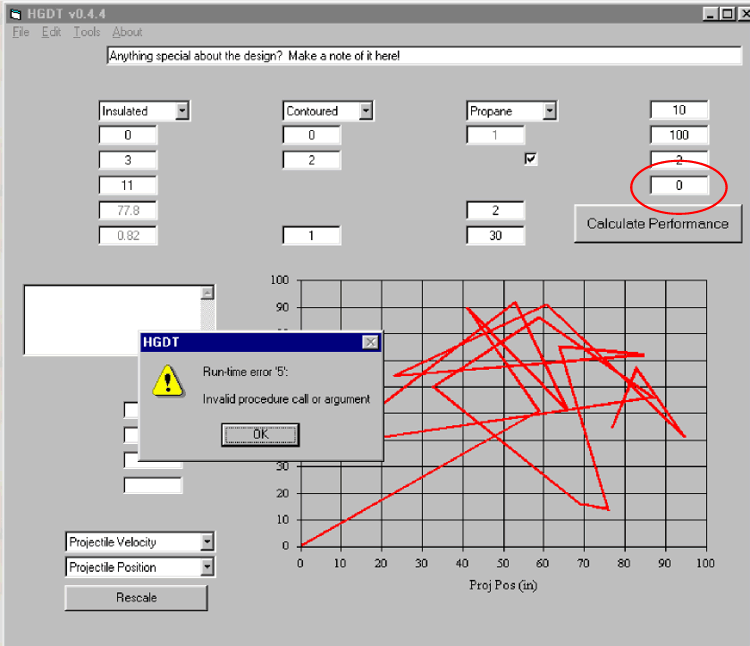Open the File menu

coord(20,32)
